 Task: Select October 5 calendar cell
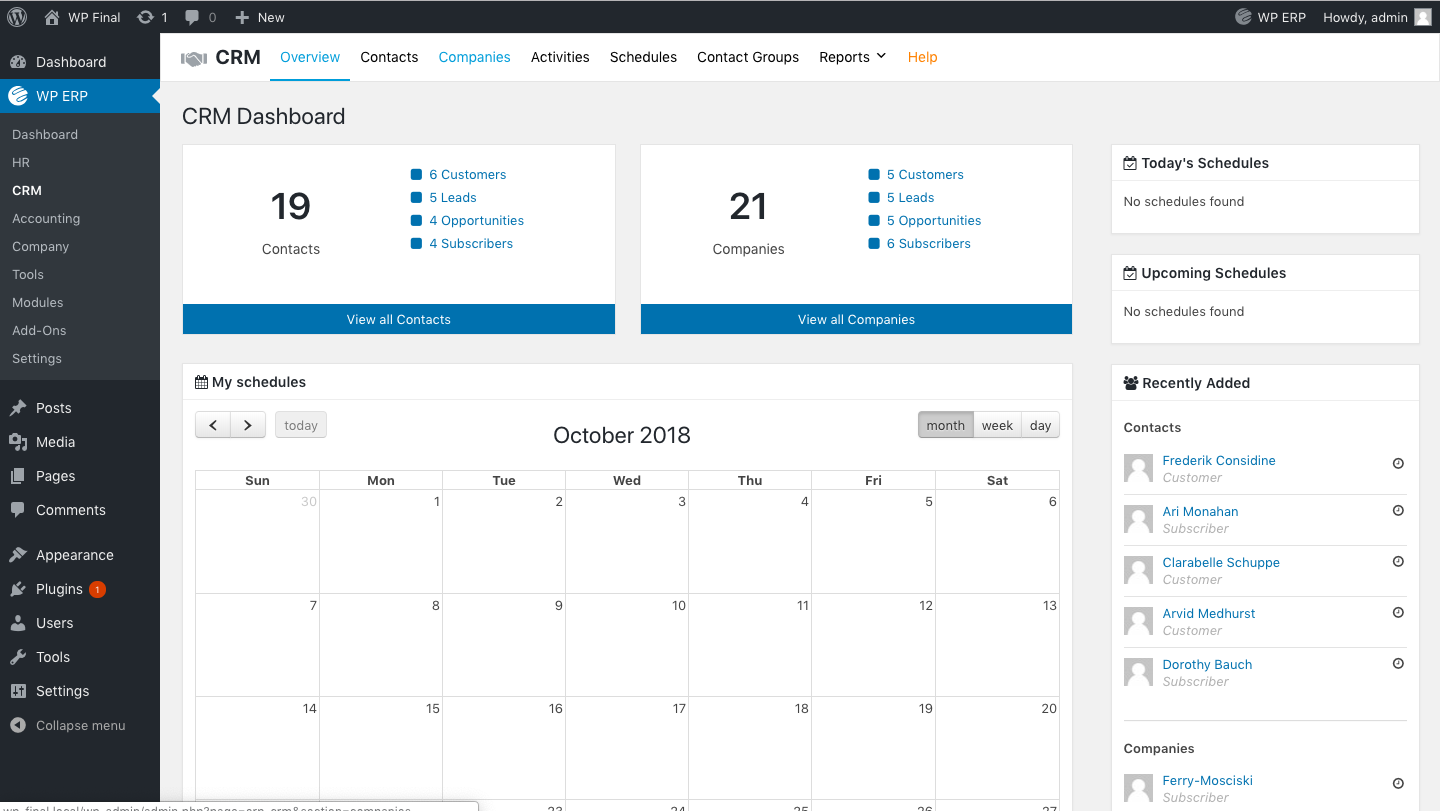click(873, 541)
